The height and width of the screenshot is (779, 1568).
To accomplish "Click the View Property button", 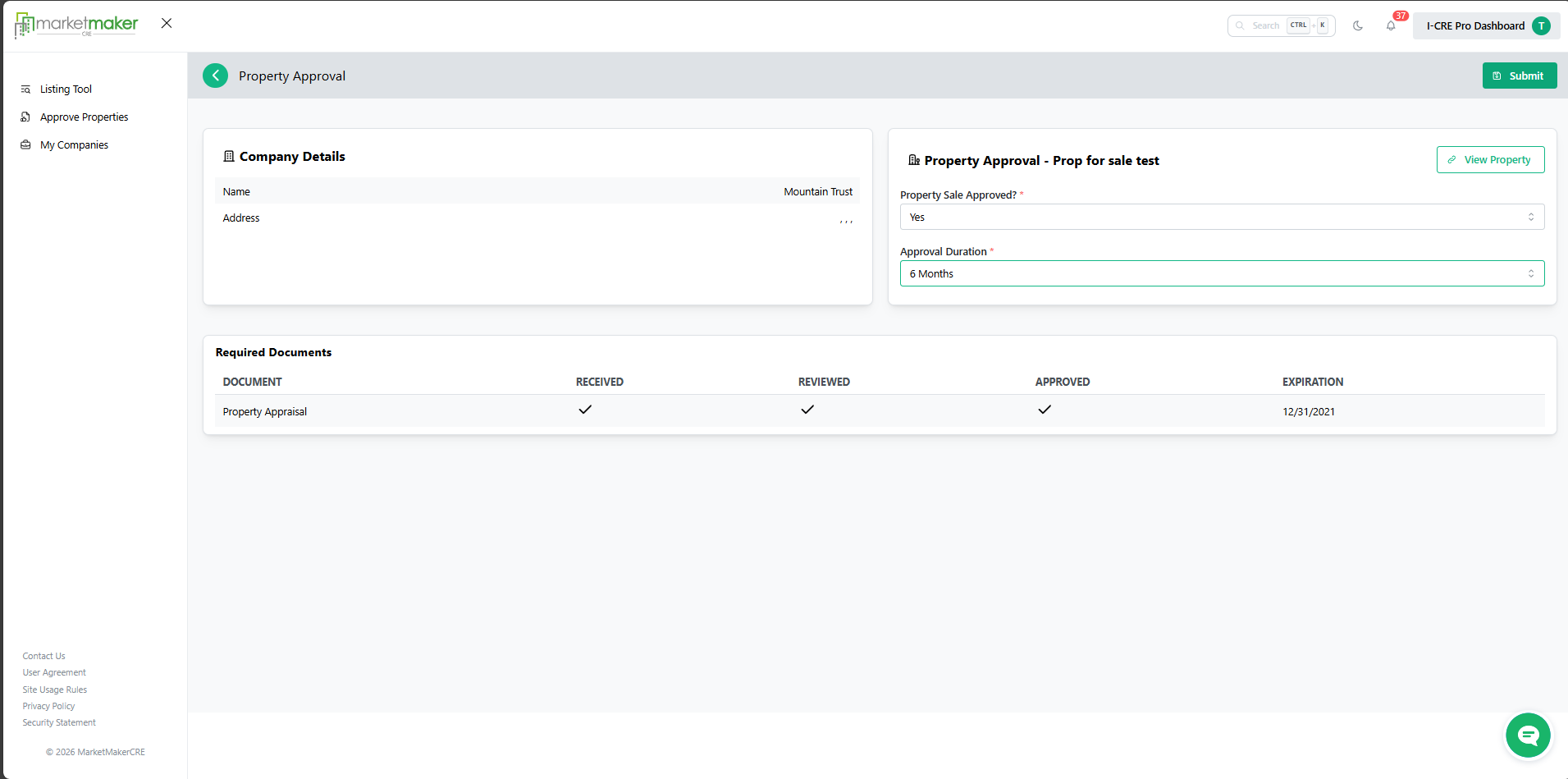I will point(1490,159).
